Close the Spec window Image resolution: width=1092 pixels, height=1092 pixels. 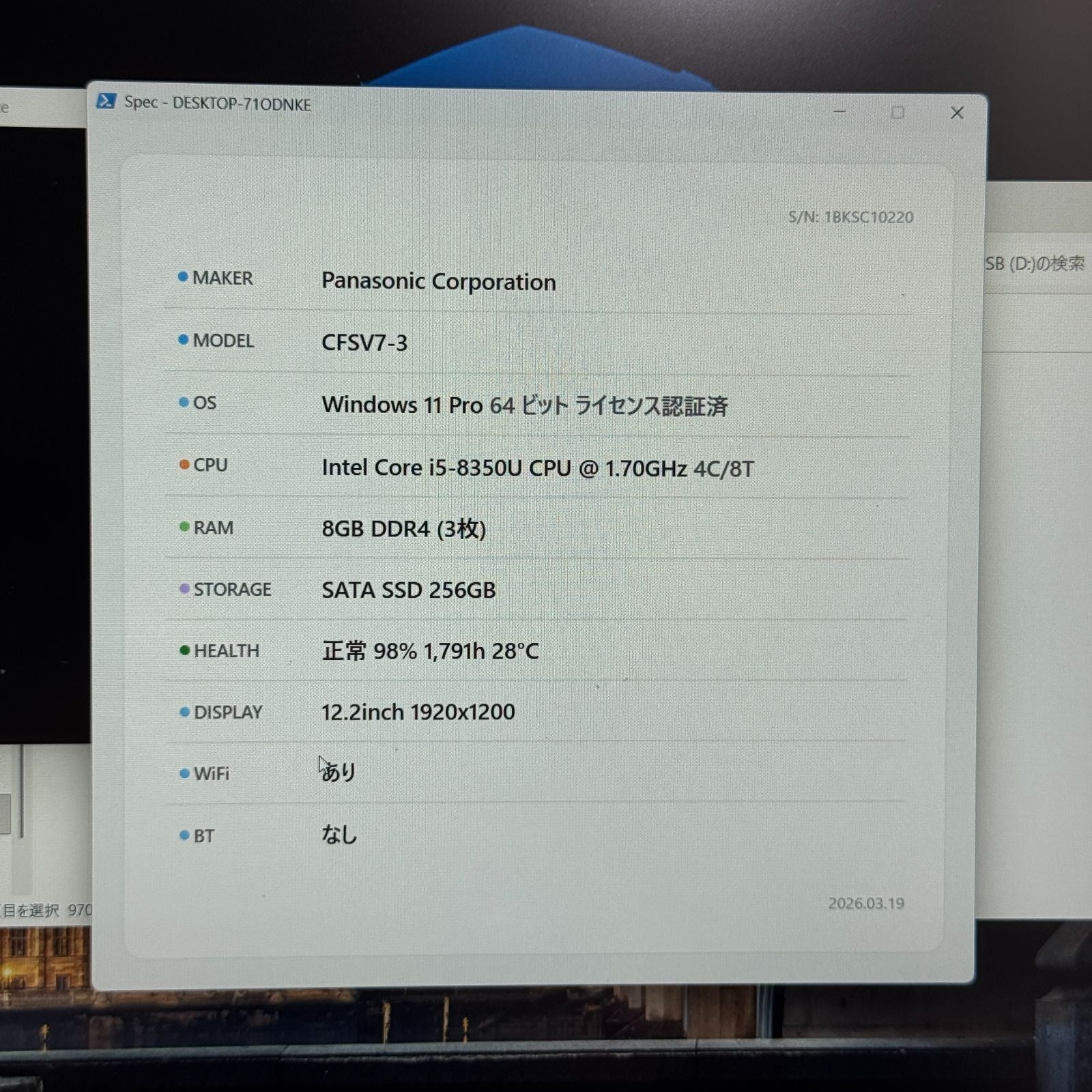(x=957, y=113)
